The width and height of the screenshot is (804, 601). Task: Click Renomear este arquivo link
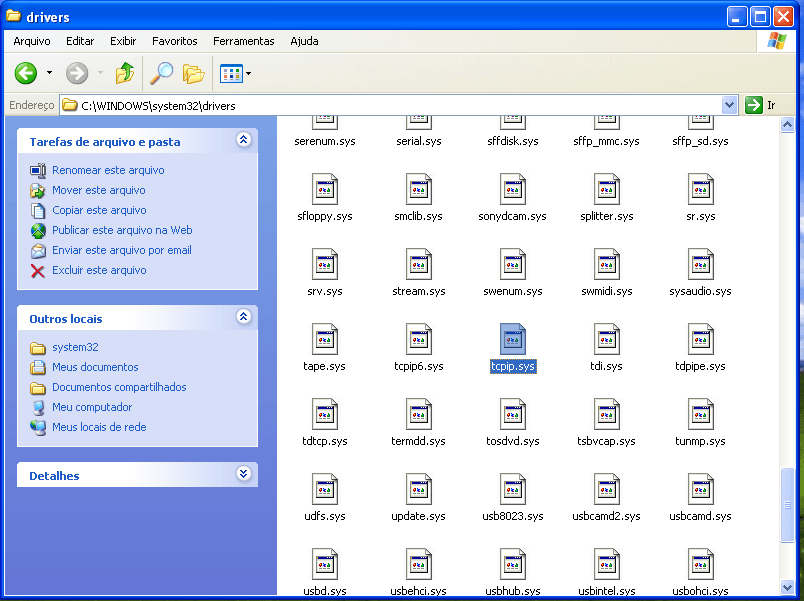108,170
